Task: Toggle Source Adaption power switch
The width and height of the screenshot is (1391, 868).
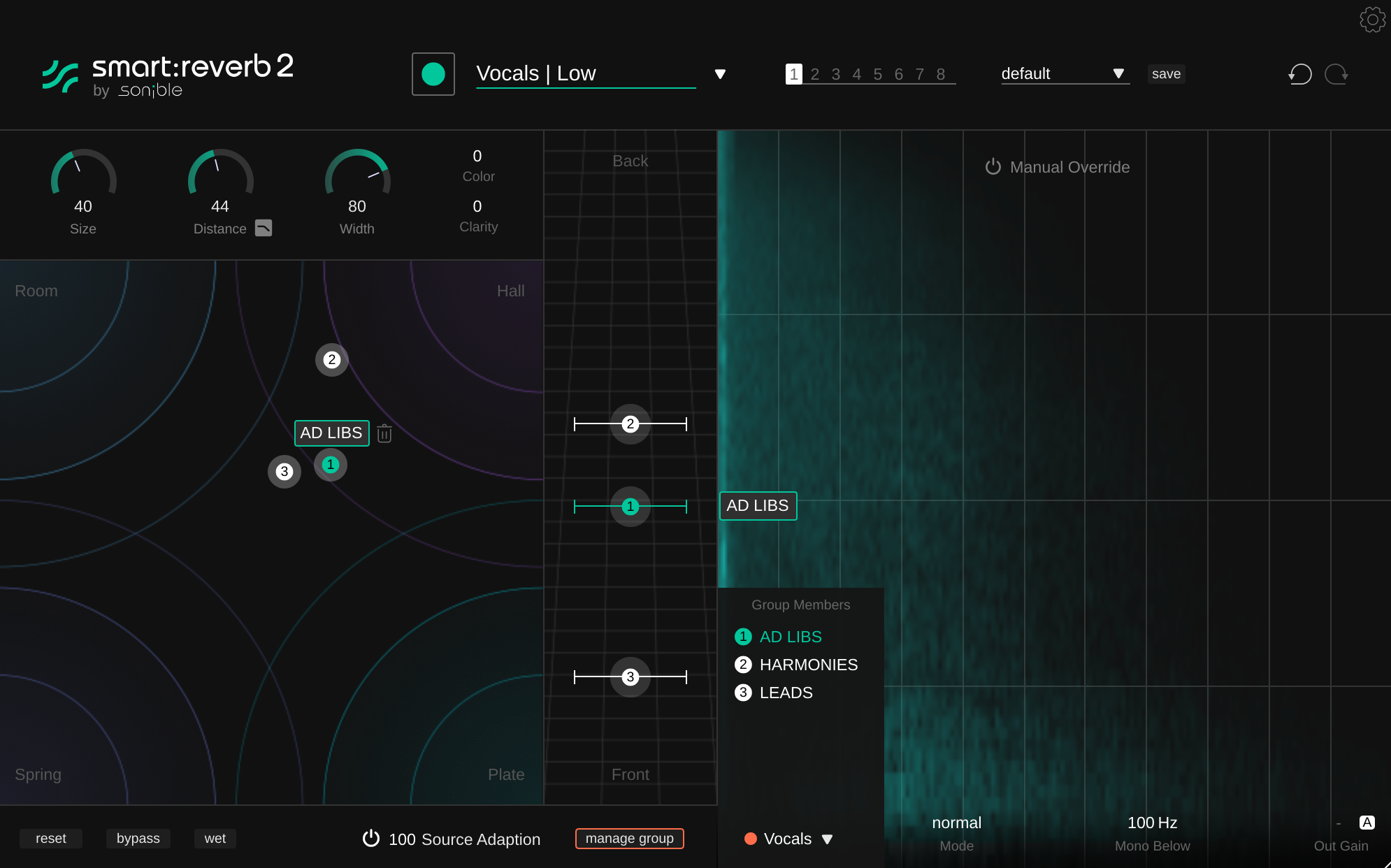Action: (371, 838)
